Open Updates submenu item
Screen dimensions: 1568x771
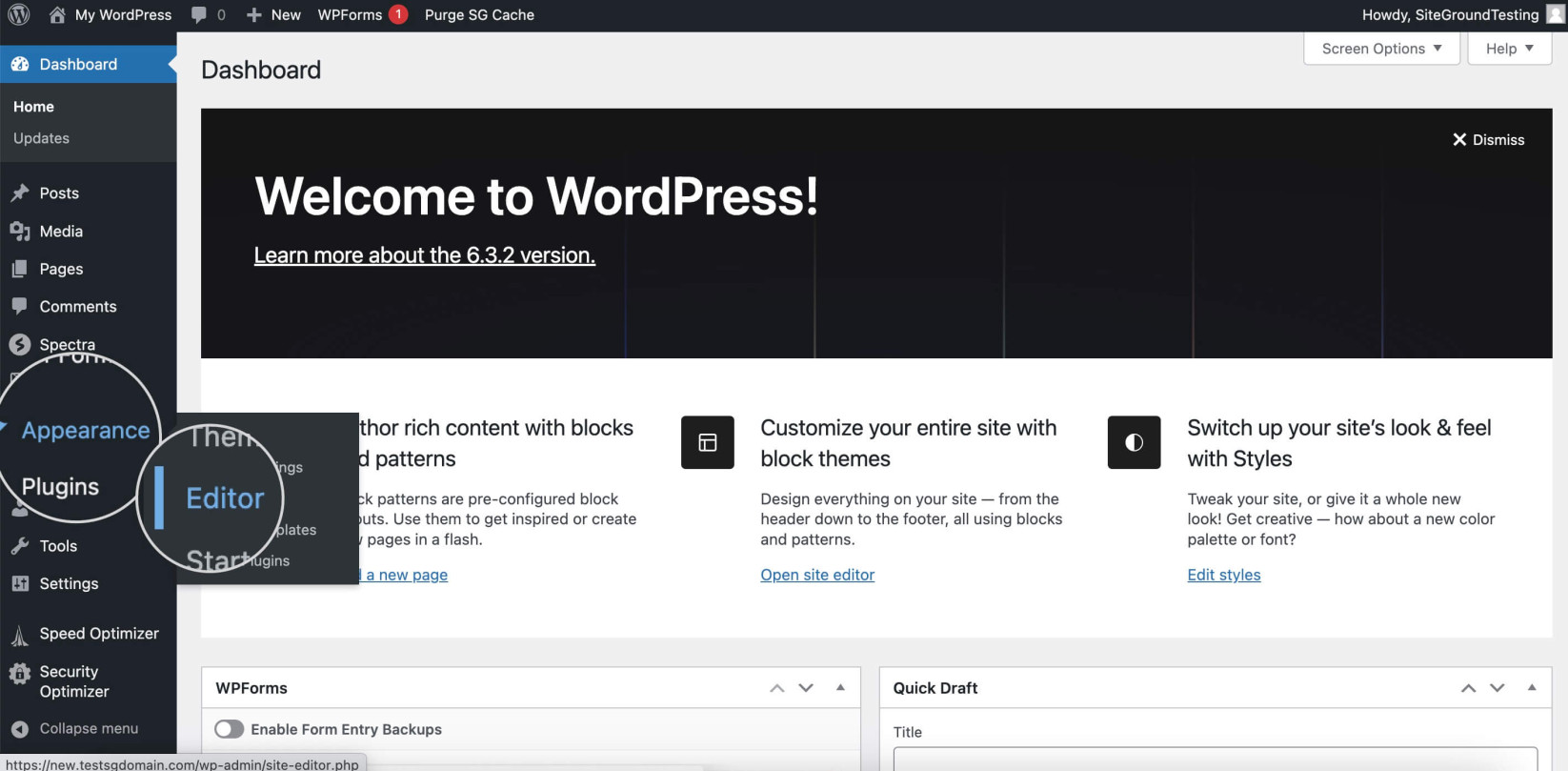[x=41, y=138]
